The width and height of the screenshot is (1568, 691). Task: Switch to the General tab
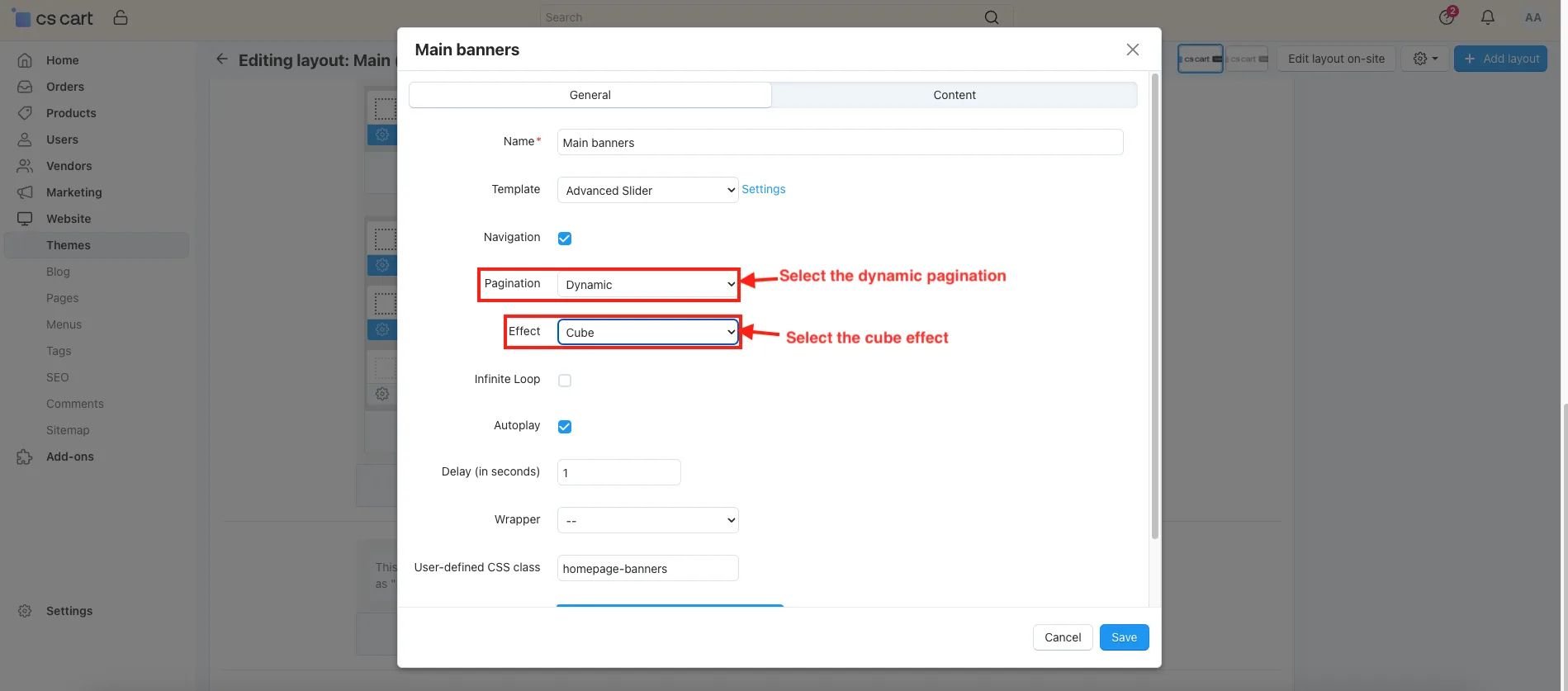pos(590,95)
